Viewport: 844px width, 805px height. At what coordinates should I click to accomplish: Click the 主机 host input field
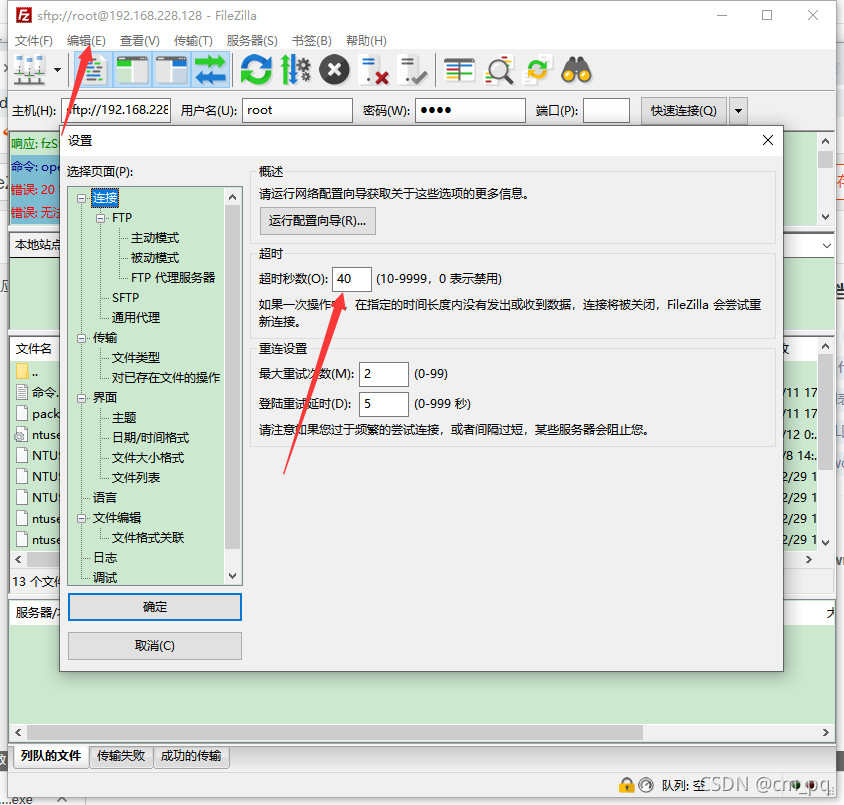coord(116,110)
